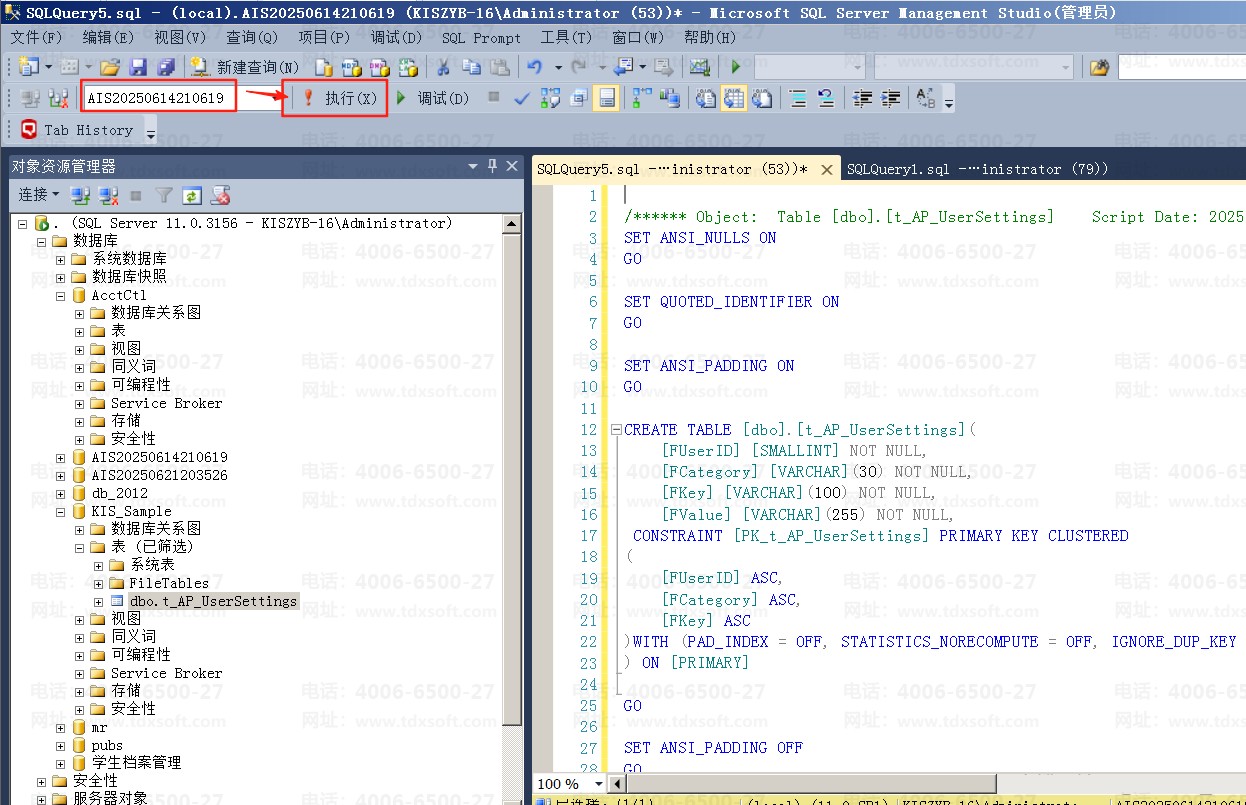The width and height of the screenshot is (1246, 805).
Task: Click the Open File folder icon
Action: click(x=110, y=67)
